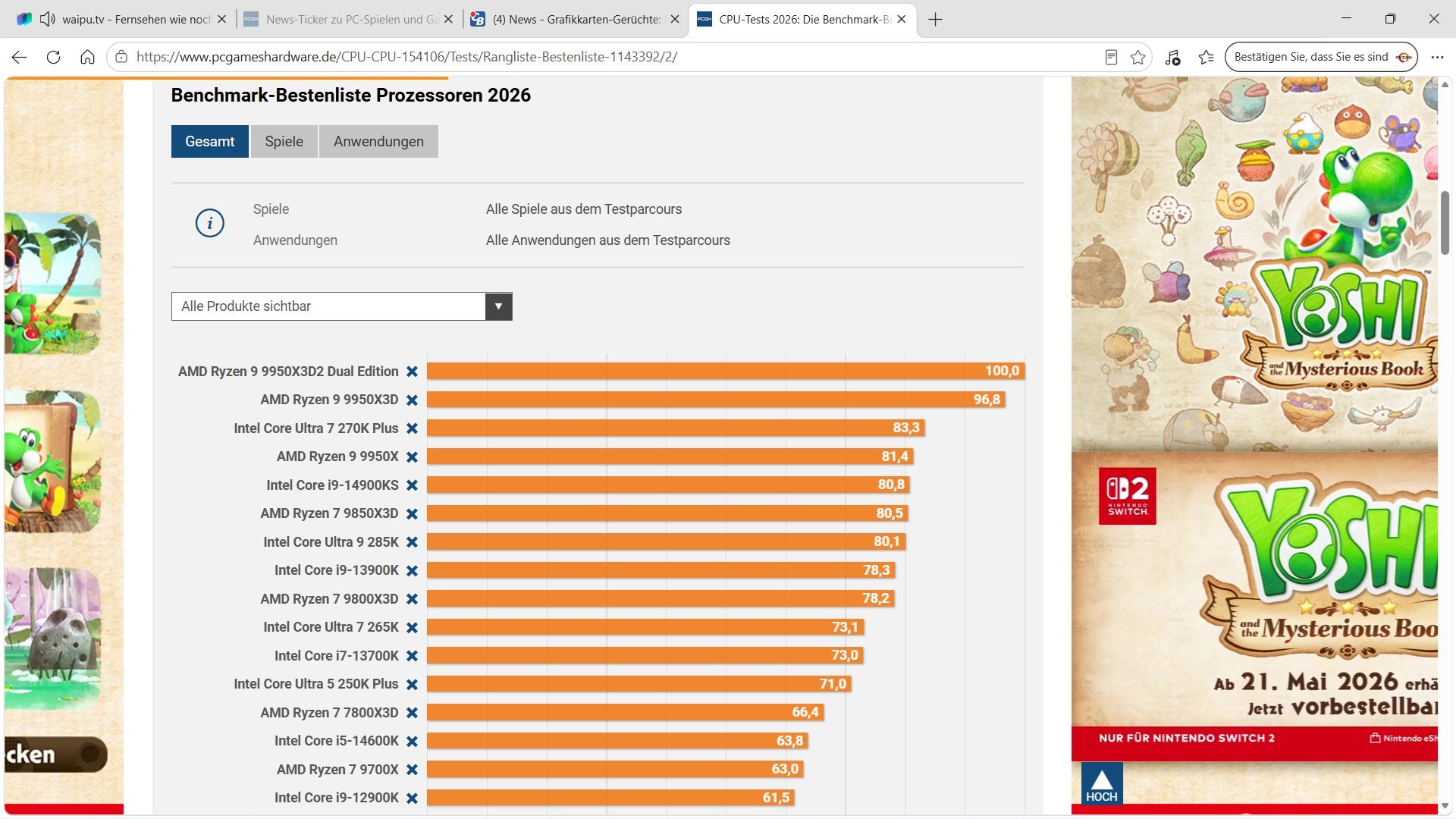Open the immersive reader view

coord(1111,57)
